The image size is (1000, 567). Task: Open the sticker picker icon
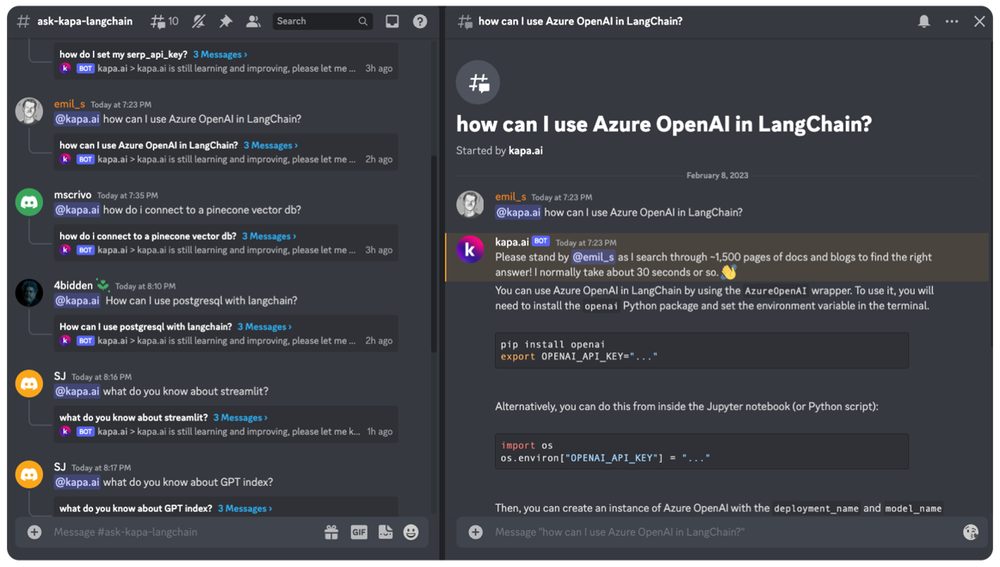click(x=385, y=532)
